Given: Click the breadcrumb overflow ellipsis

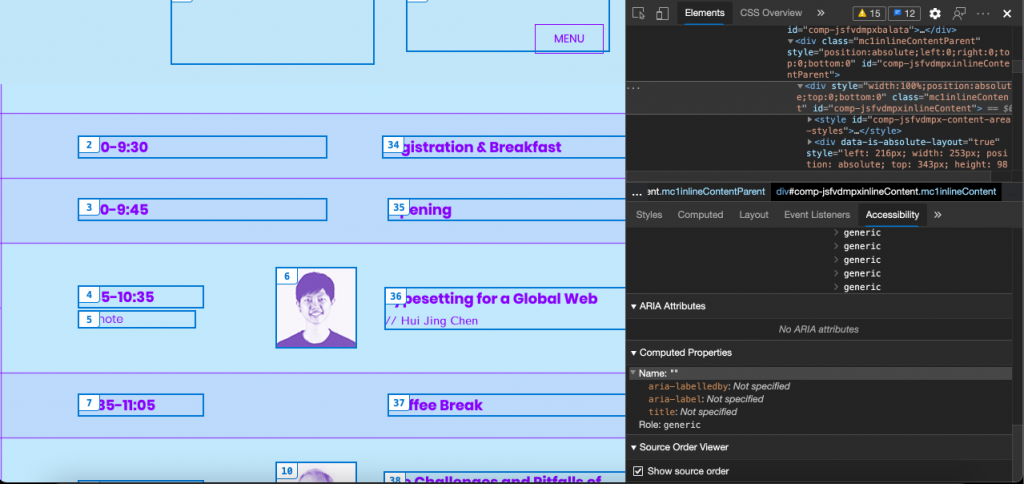Looking at the screenshot, I should [637, 192].
